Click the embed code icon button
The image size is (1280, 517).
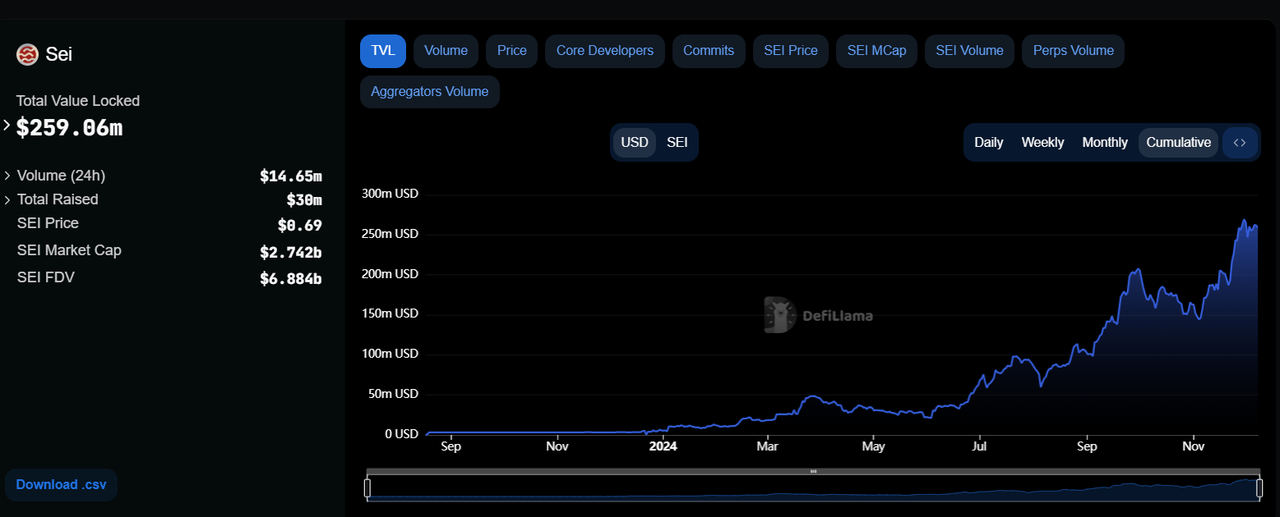[x=1240, y=142]
